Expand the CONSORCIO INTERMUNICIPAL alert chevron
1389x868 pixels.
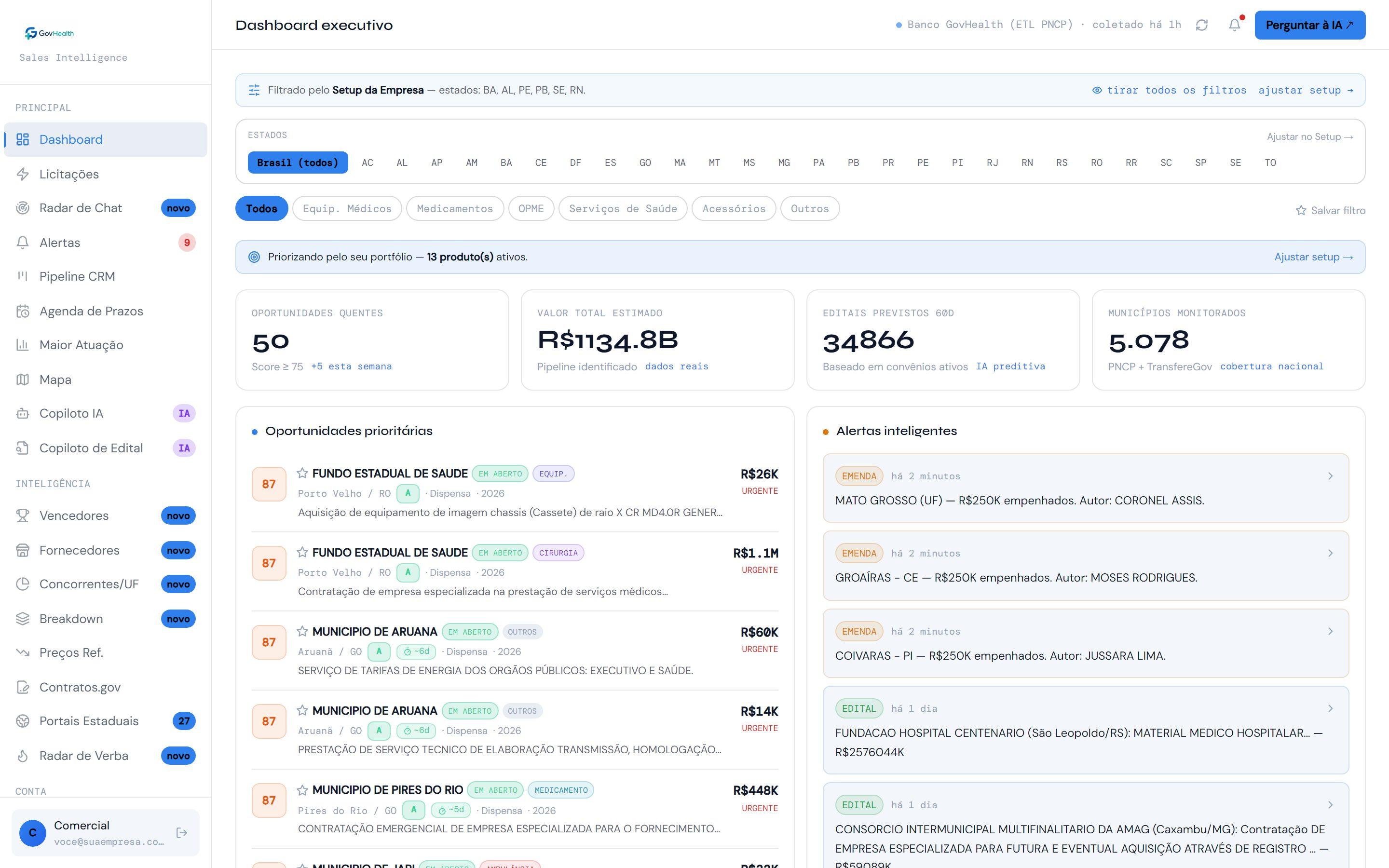point(1330,805)
